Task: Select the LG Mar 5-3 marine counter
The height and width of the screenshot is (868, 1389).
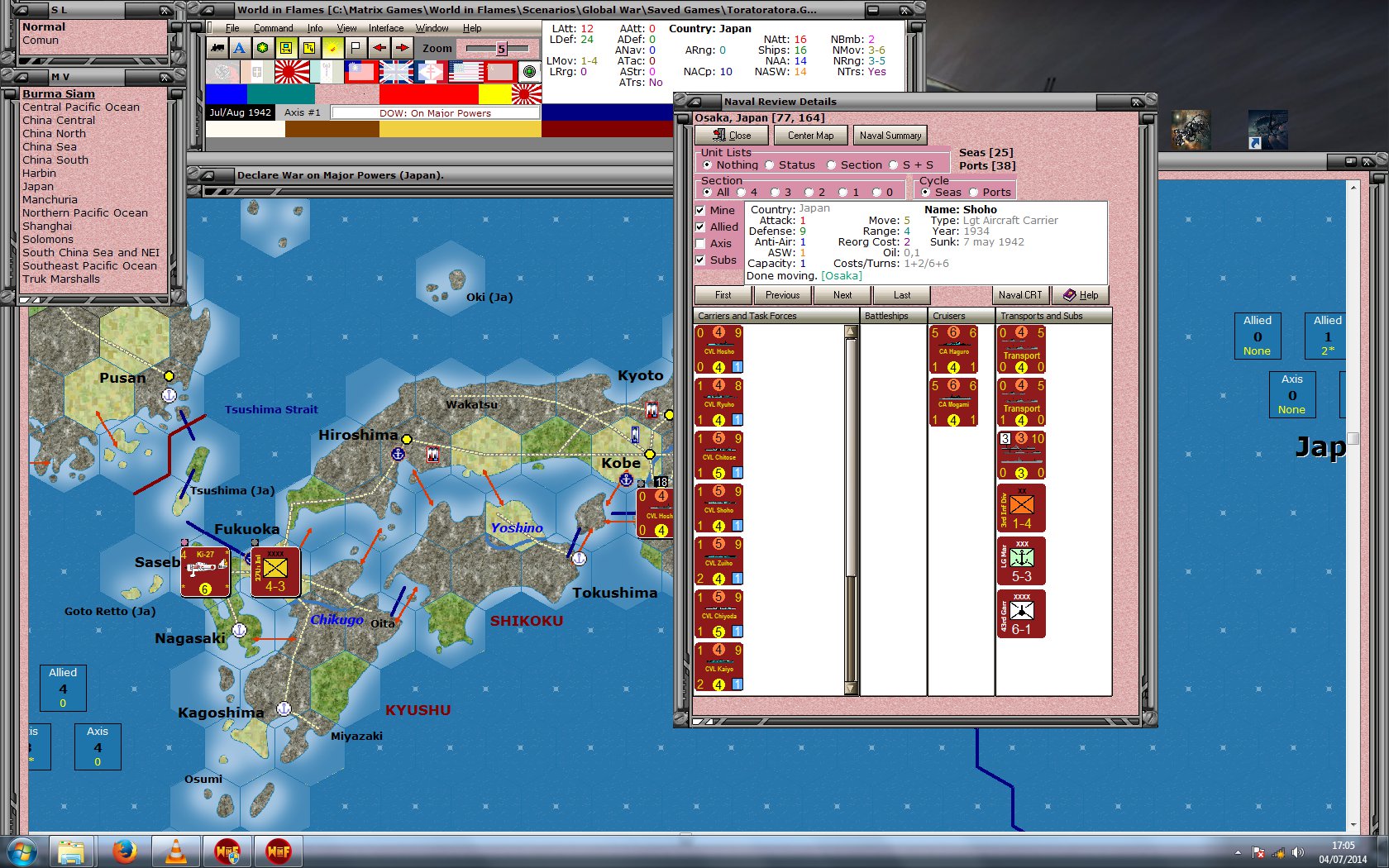Action: coord(1021,561)
